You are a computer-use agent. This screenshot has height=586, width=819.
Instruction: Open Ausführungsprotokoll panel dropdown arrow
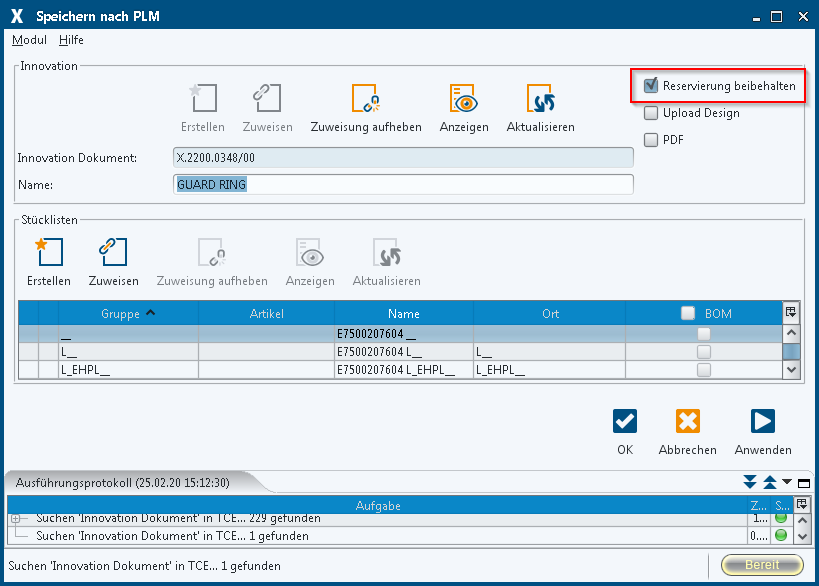[x=786, y=483]
